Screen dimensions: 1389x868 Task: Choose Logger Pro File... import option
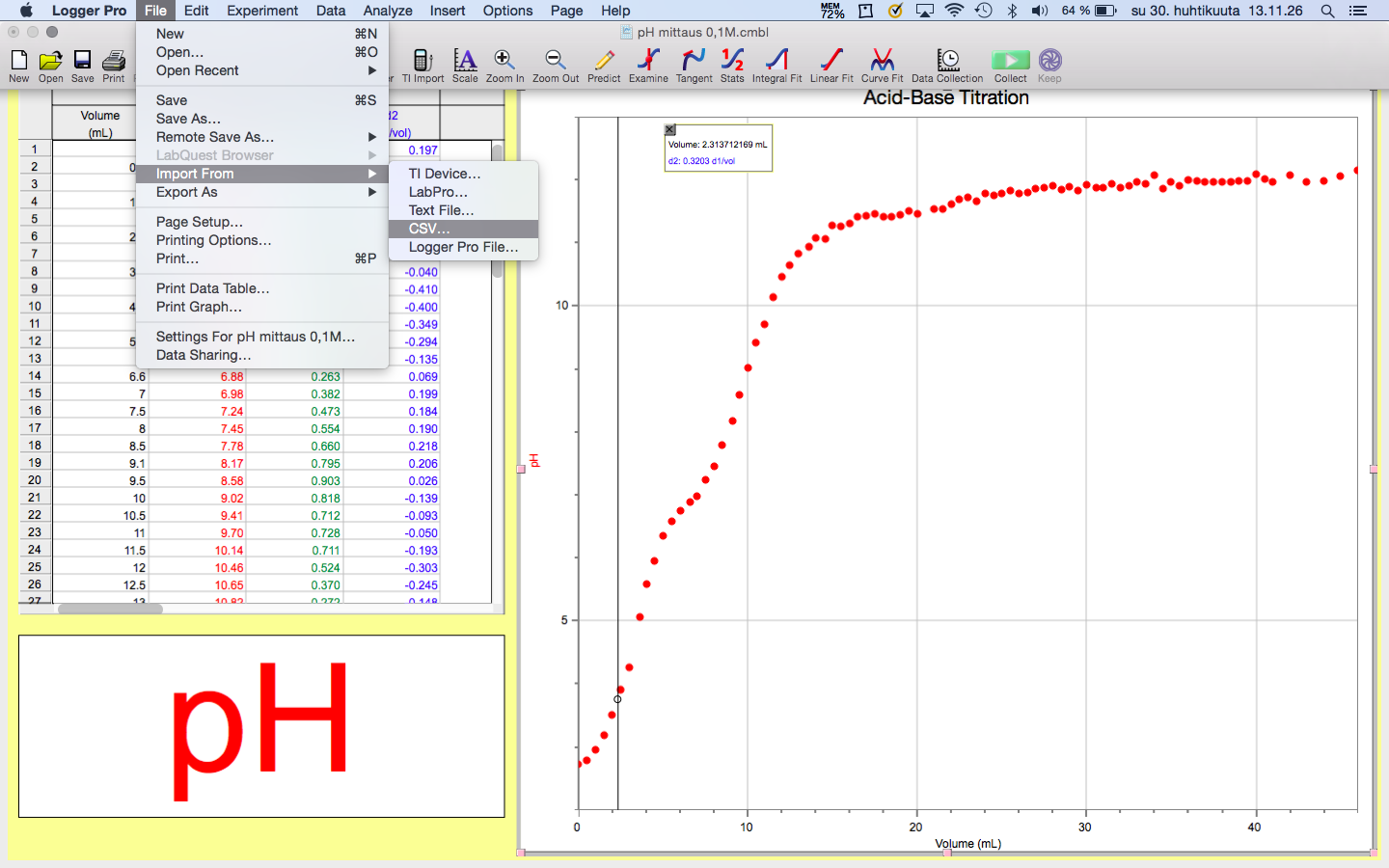coord(463,247)
